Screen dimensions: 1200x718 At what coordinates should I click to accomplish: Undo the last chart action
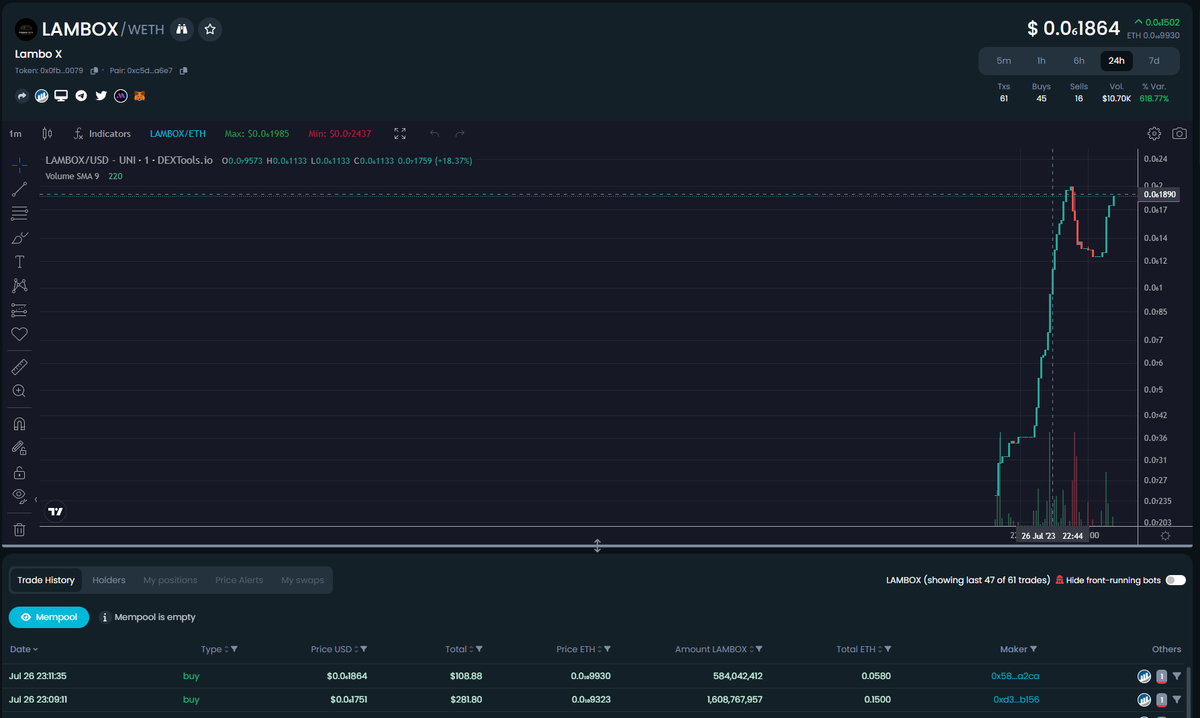click(x=434, y=133)
